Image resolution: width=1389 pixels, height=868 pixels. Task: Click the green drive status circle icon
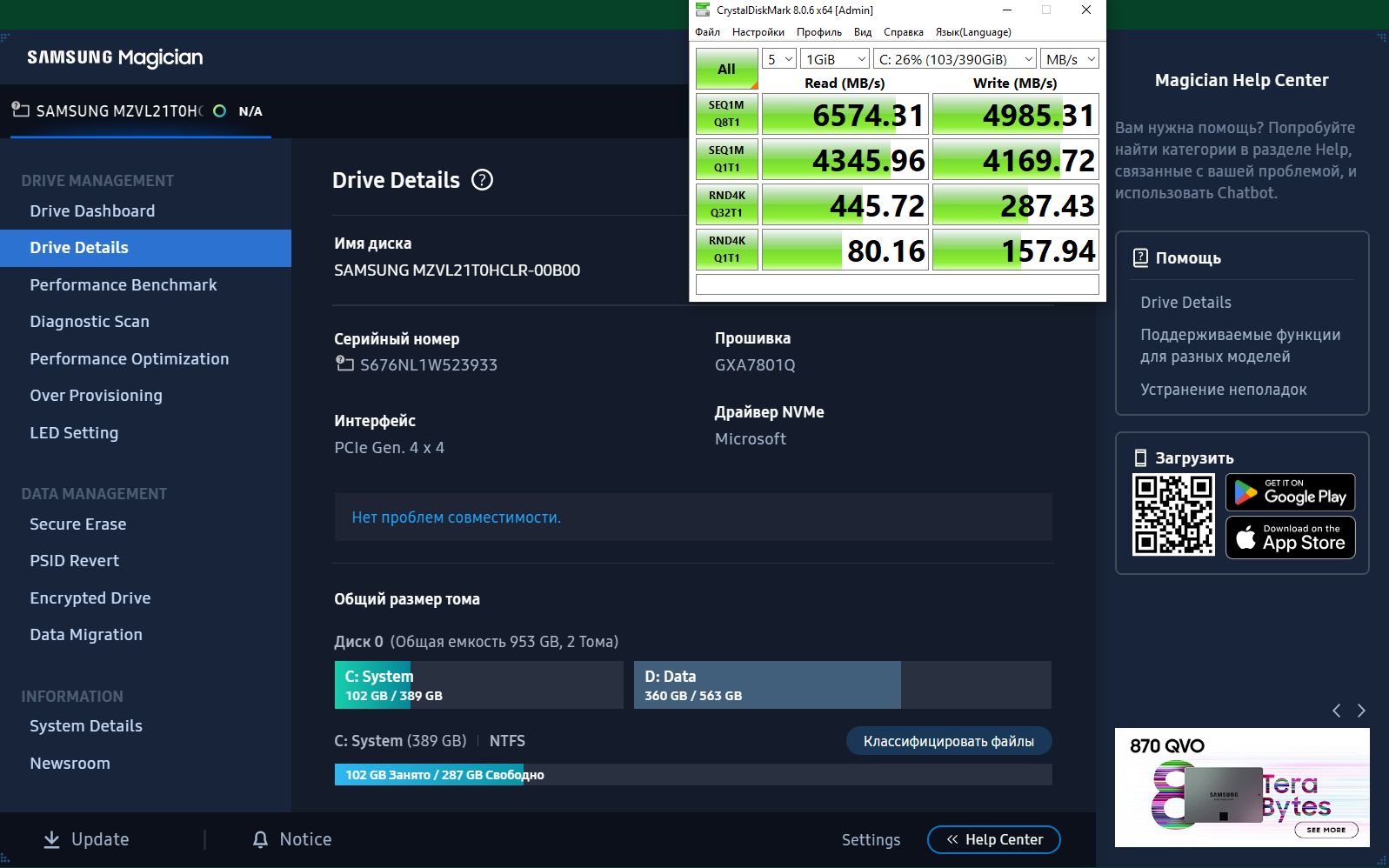pos(219,110)
